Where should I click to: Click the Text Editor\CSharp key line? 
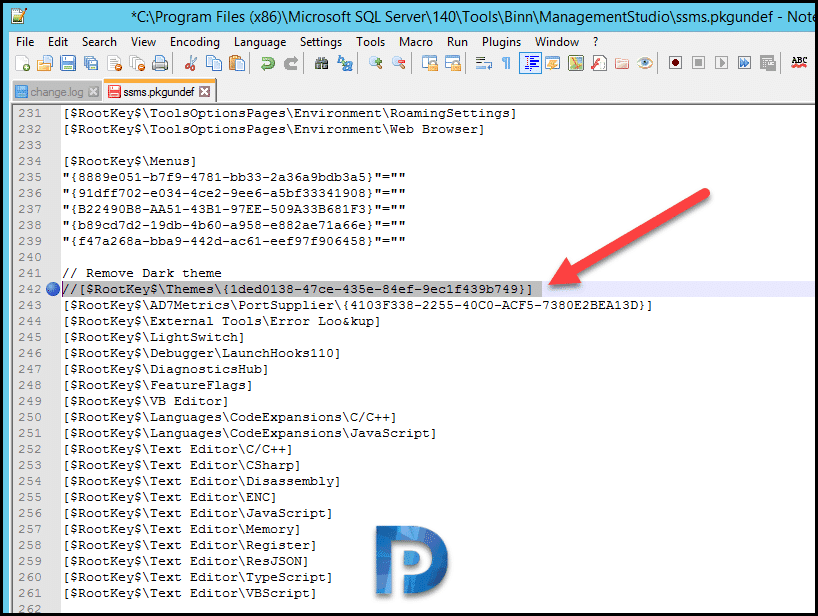(x=182, y=465)
